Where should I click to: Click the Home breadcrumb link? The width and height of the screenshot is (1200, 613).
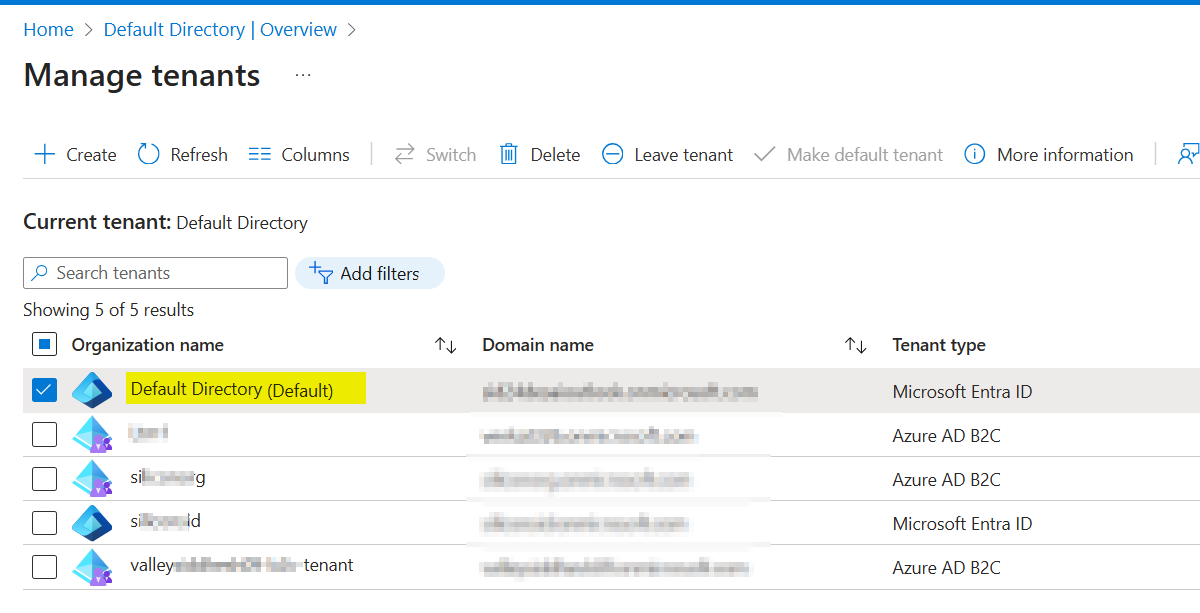click(x=48, y=30)
